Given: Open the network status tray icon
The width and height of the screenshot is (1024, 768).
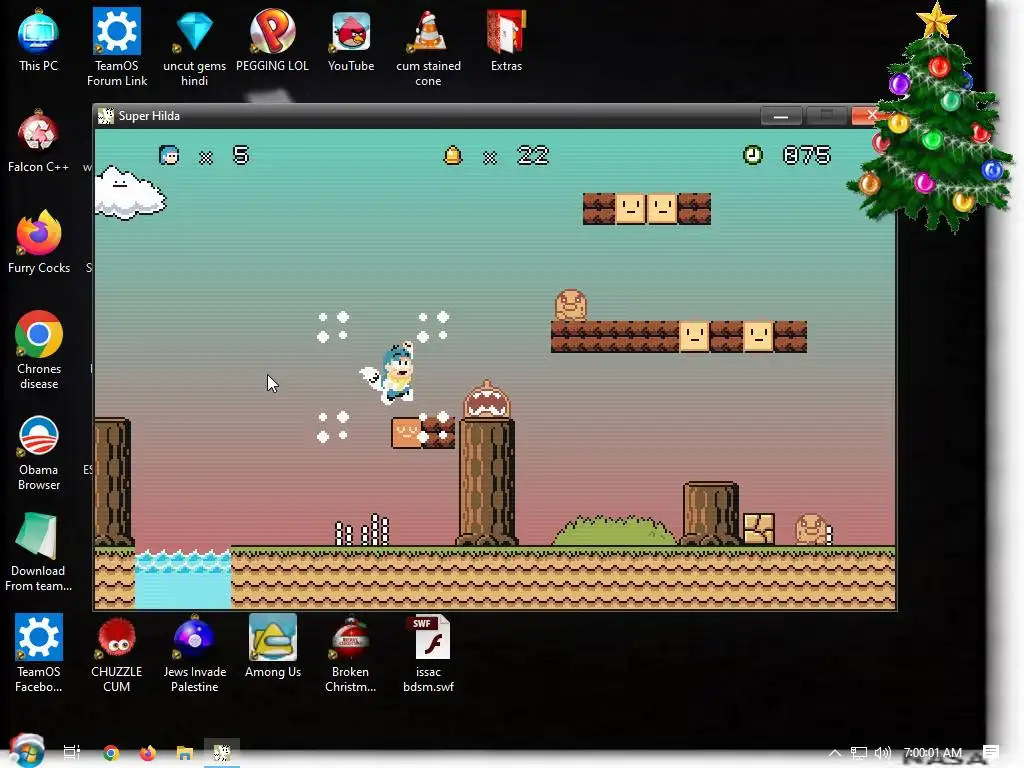Looking at the screenshot, I should click(x=859, y=753).
